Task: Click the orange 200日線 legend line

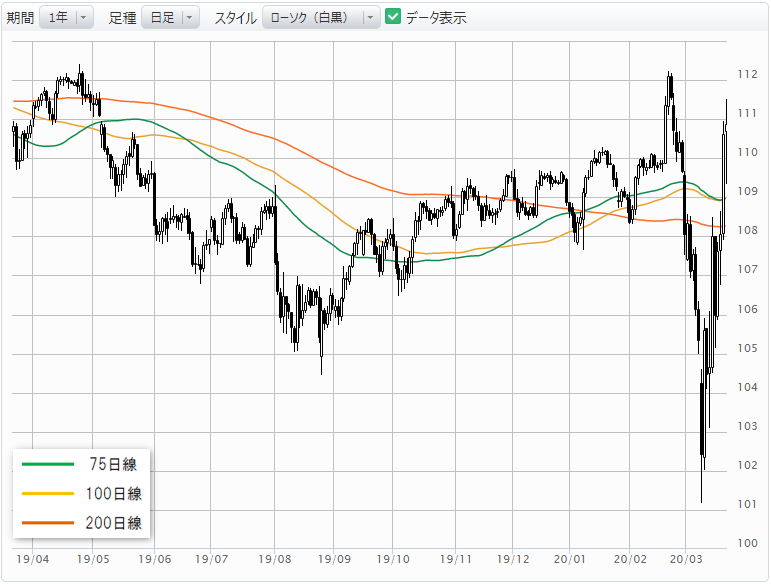Action: click(48, 523)
